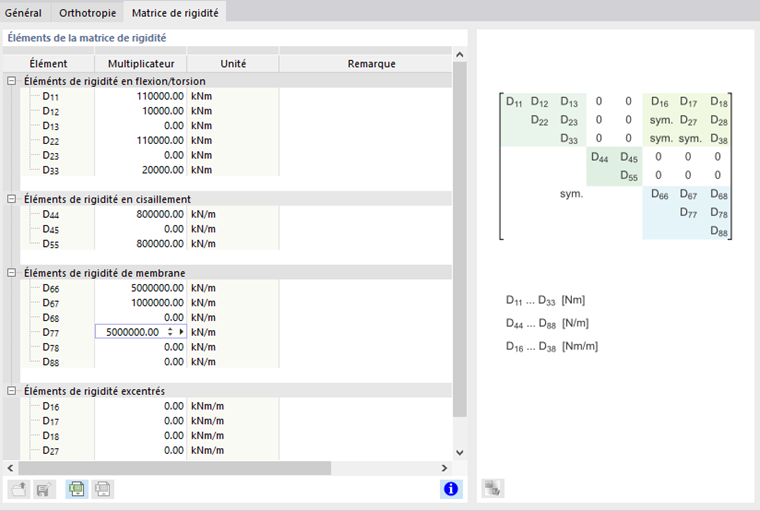The height and width of the screenshot is (511, 760).
Task: Click the D11 element row label
Action: point(51,96)
